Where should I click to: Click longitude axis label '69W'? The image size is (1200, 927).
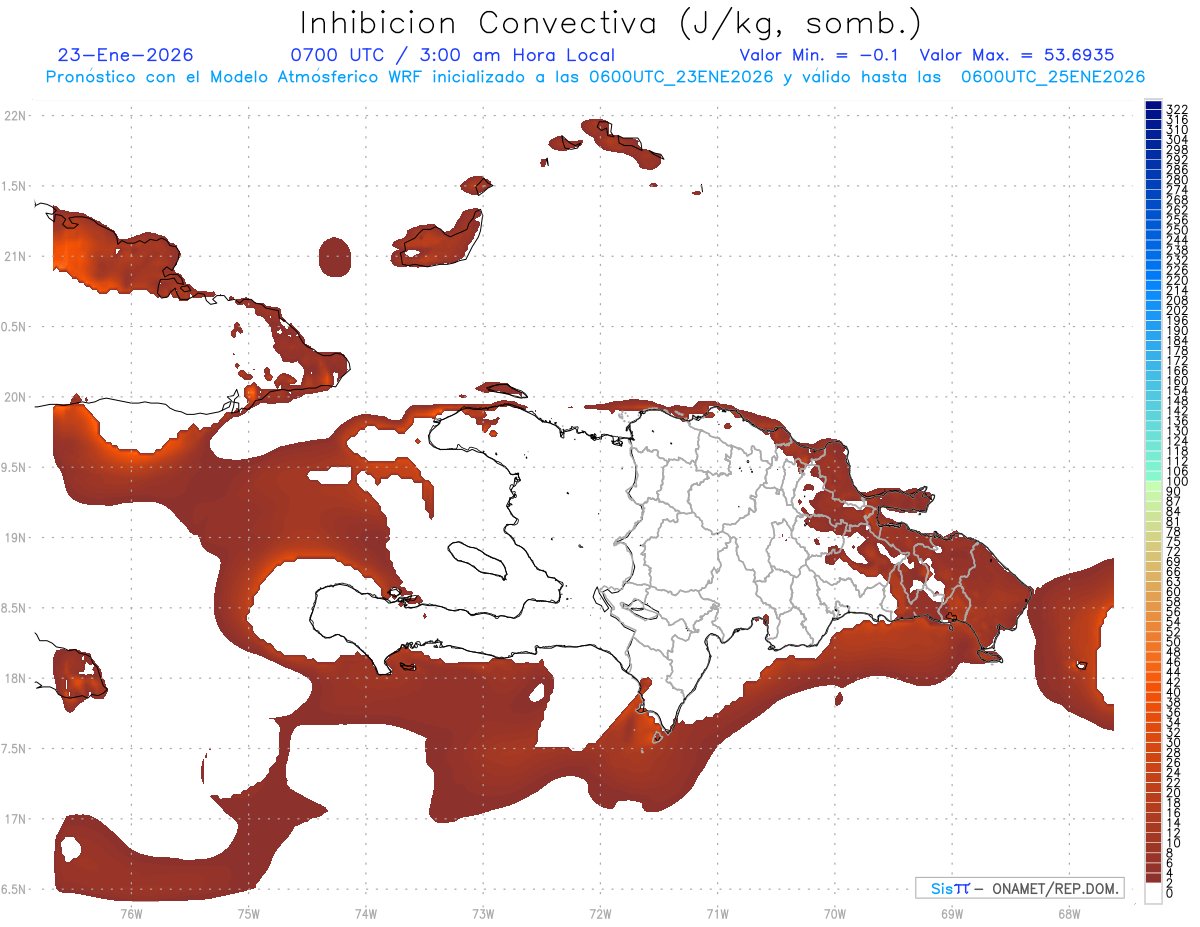pos(951,913)
